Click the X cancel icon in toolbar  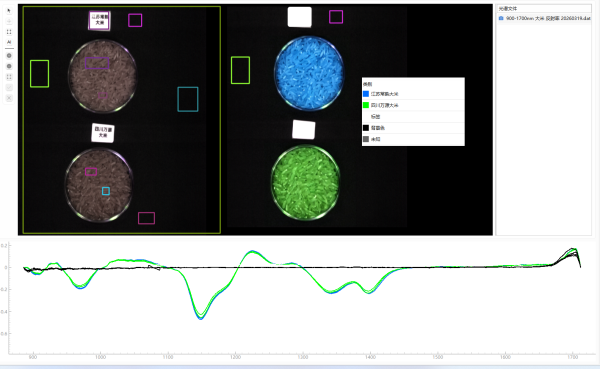(9, 98)
